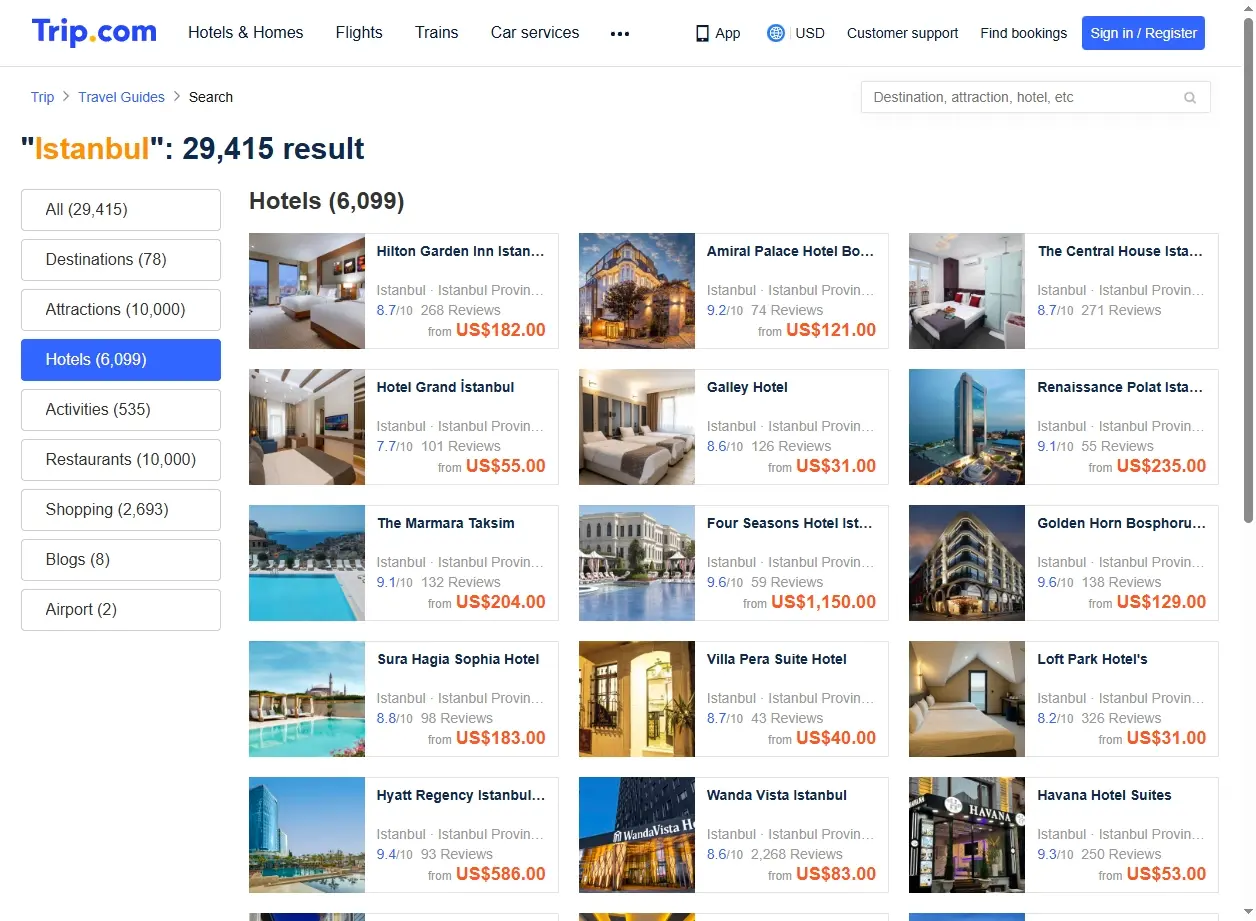Focus the destination search field
The width and height of the screenshot is (1256, 921).
click(x=1035, y=97)
